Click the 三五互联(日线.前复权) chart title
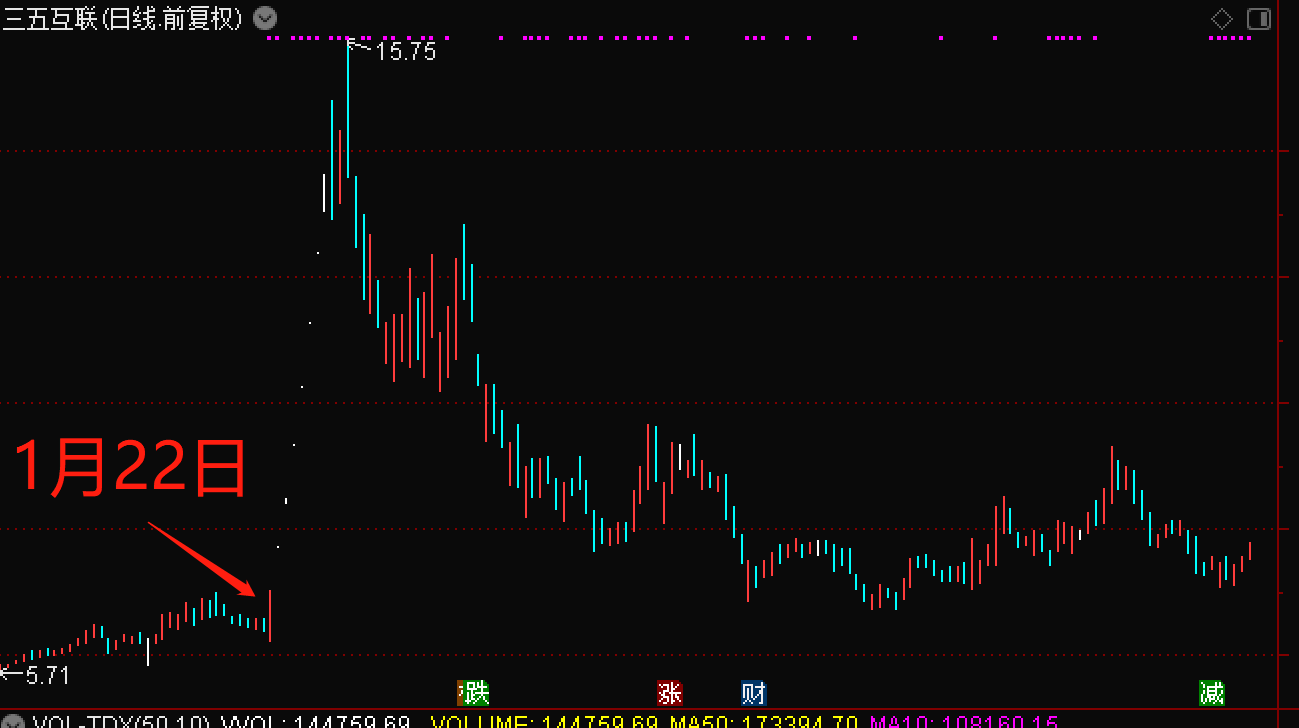 coord(122,18)
